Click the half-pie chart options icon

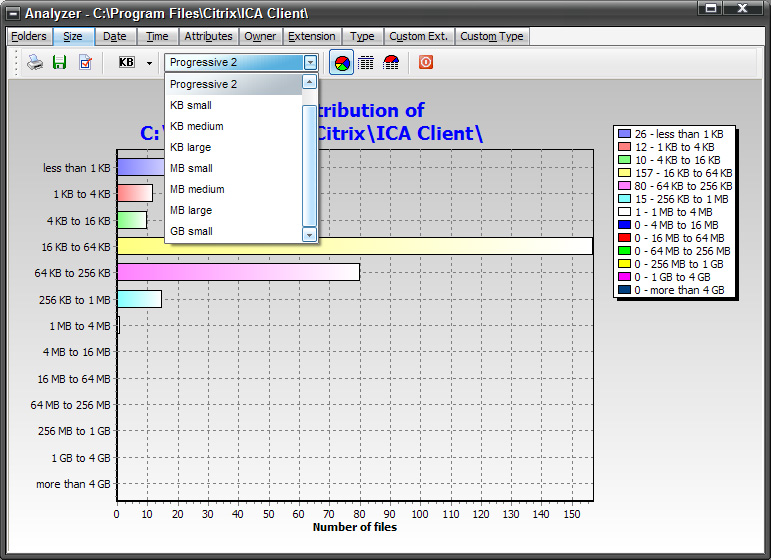tap(392, 62)
